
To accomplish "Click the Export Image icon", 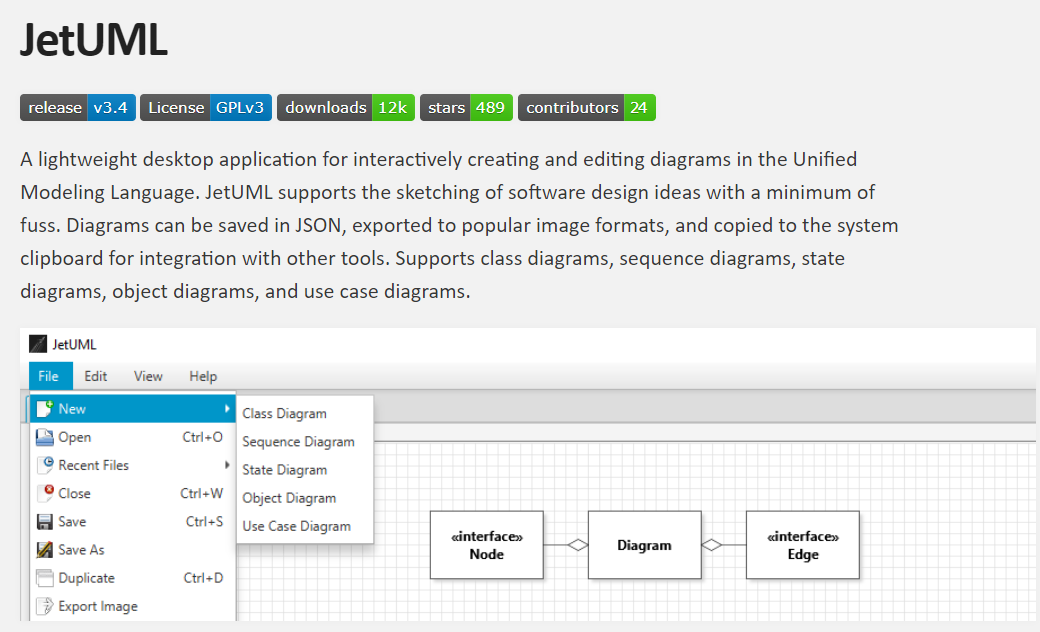I will 44,606.
